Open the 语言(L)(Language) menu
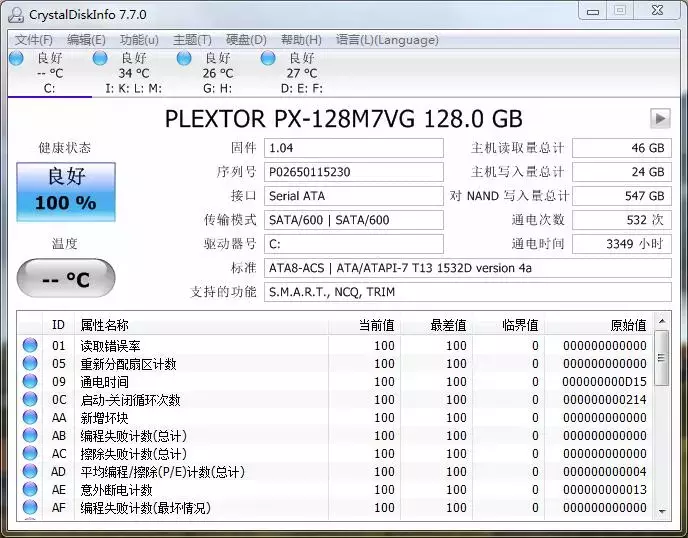Image resolution: width=688 pixels, height=538 pixels. [387, 40]
